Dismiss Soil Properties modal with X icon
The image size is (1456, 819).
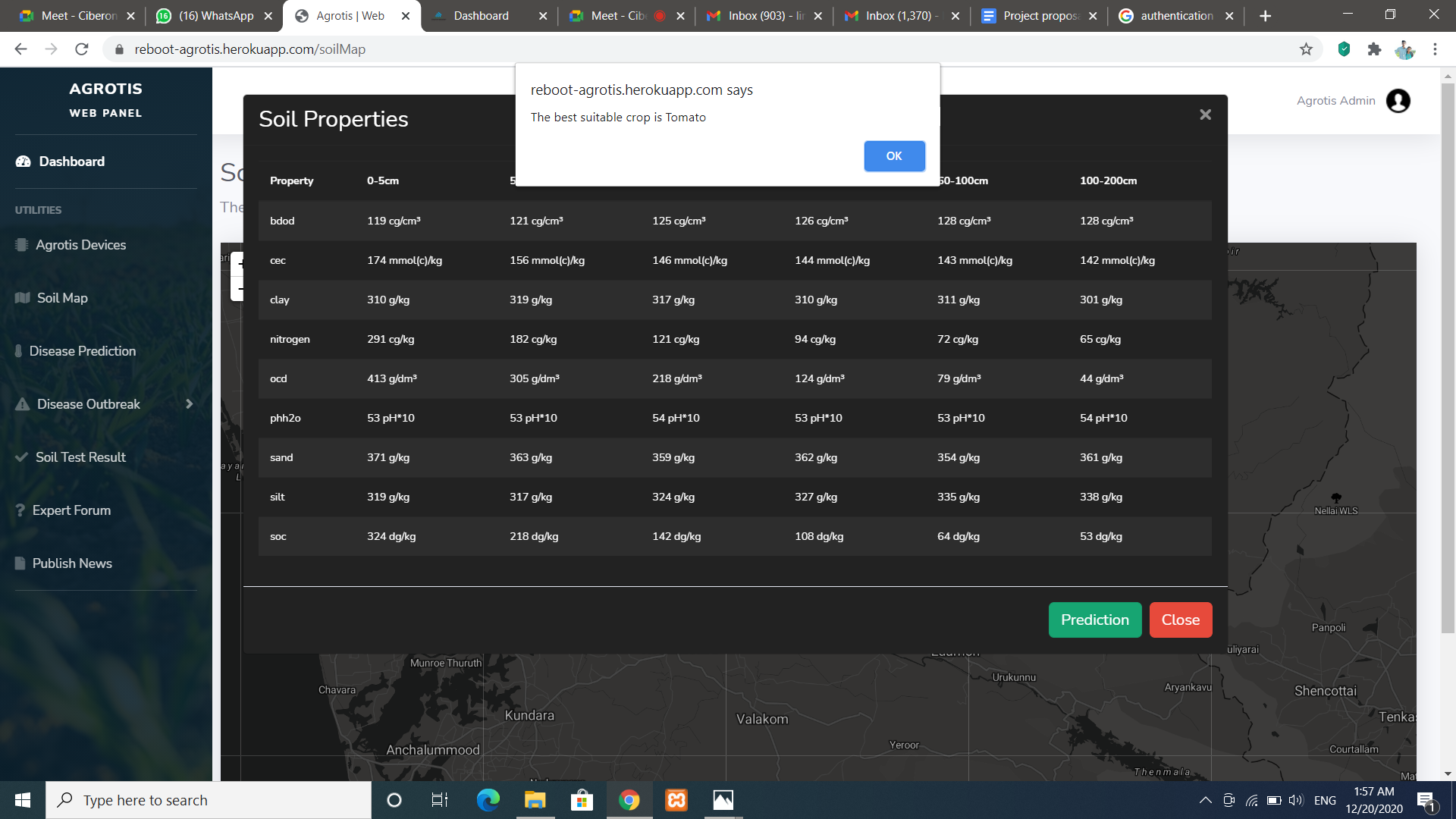click(x=1205, y=115)
